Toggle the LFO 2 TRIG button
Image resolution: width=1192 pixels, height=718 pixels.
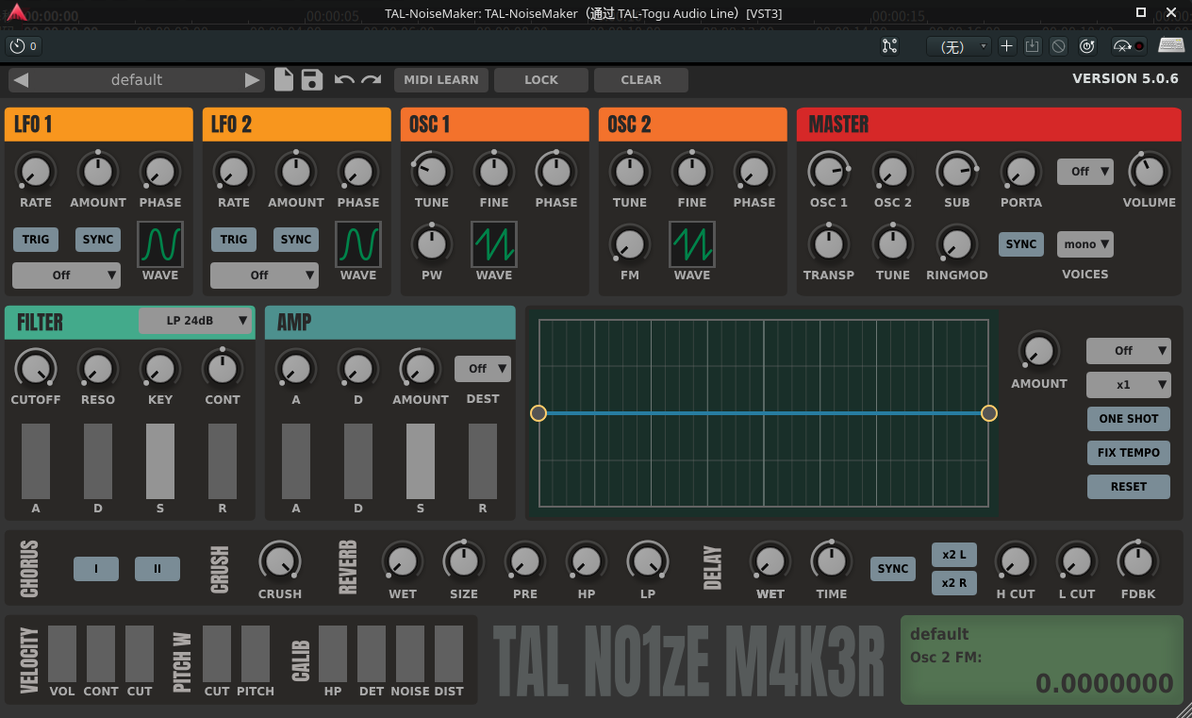[233, 239]
